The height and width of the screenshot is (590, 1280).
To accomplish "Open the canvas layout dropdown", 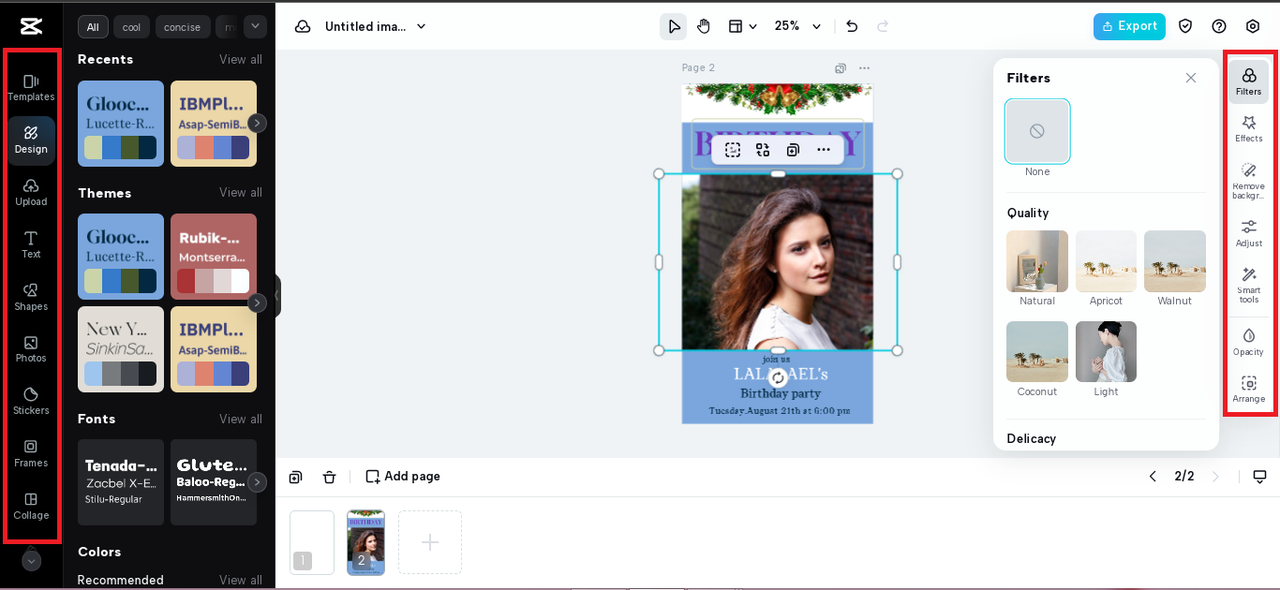I will click(742, 26).
